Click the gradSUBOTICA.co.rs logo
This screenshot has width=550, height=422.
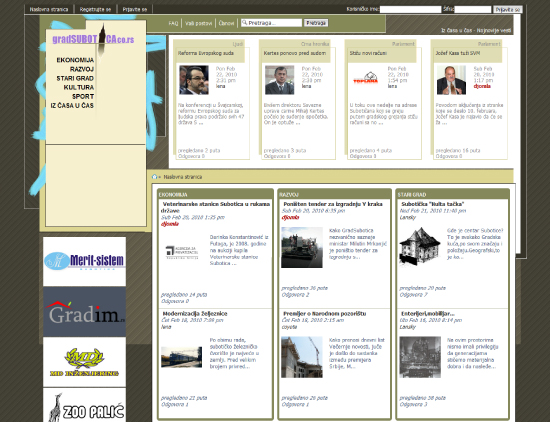93,39
